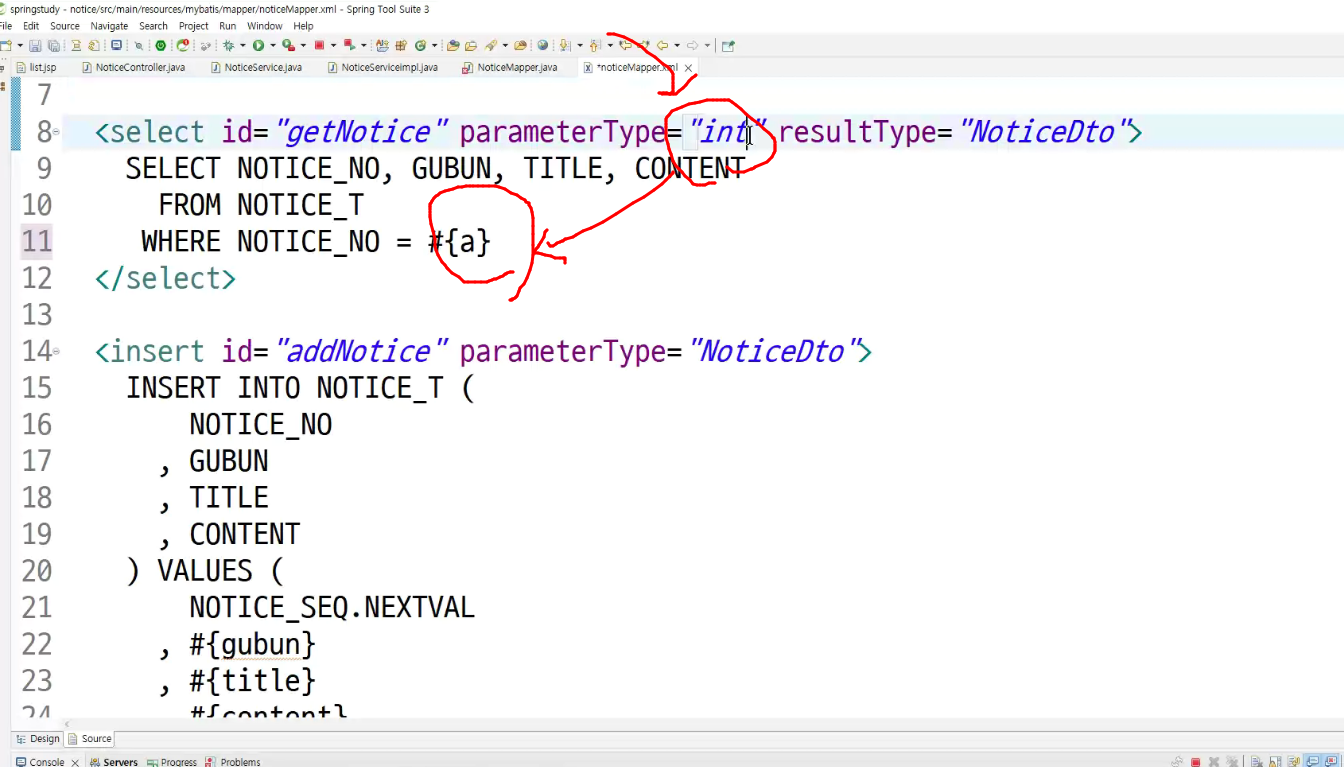Viewport: 1344px width, 767px height.
Task: Click line number 11 in the gutter
Action: pos(36,241)
